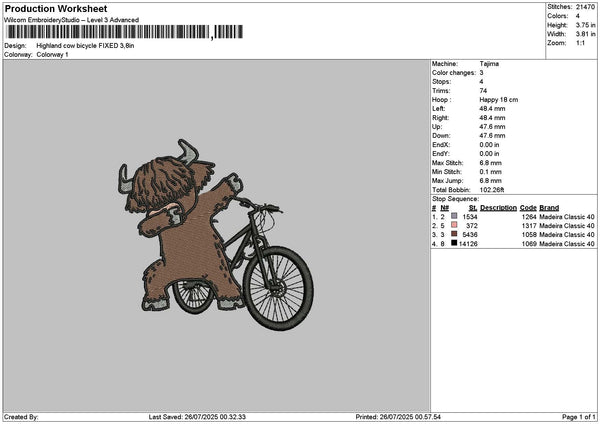Click the barcode under the worksheet title
Screen dimensions: 600x424
(x=122, y=32)
